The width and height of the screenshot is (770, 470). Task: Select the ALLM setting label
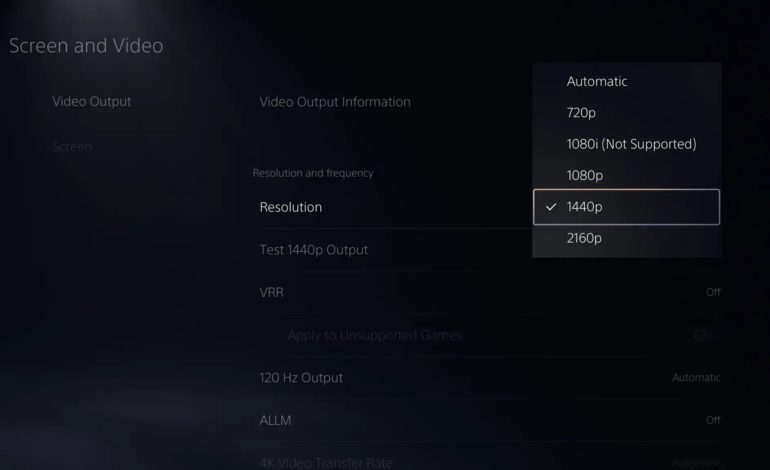coord(275,420)
